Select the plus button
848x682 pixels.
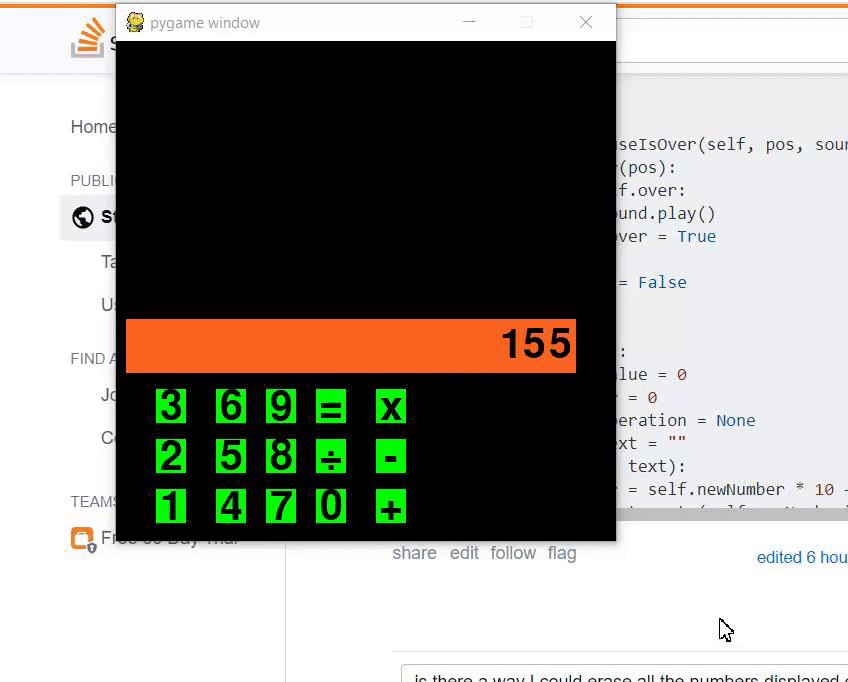391,506
